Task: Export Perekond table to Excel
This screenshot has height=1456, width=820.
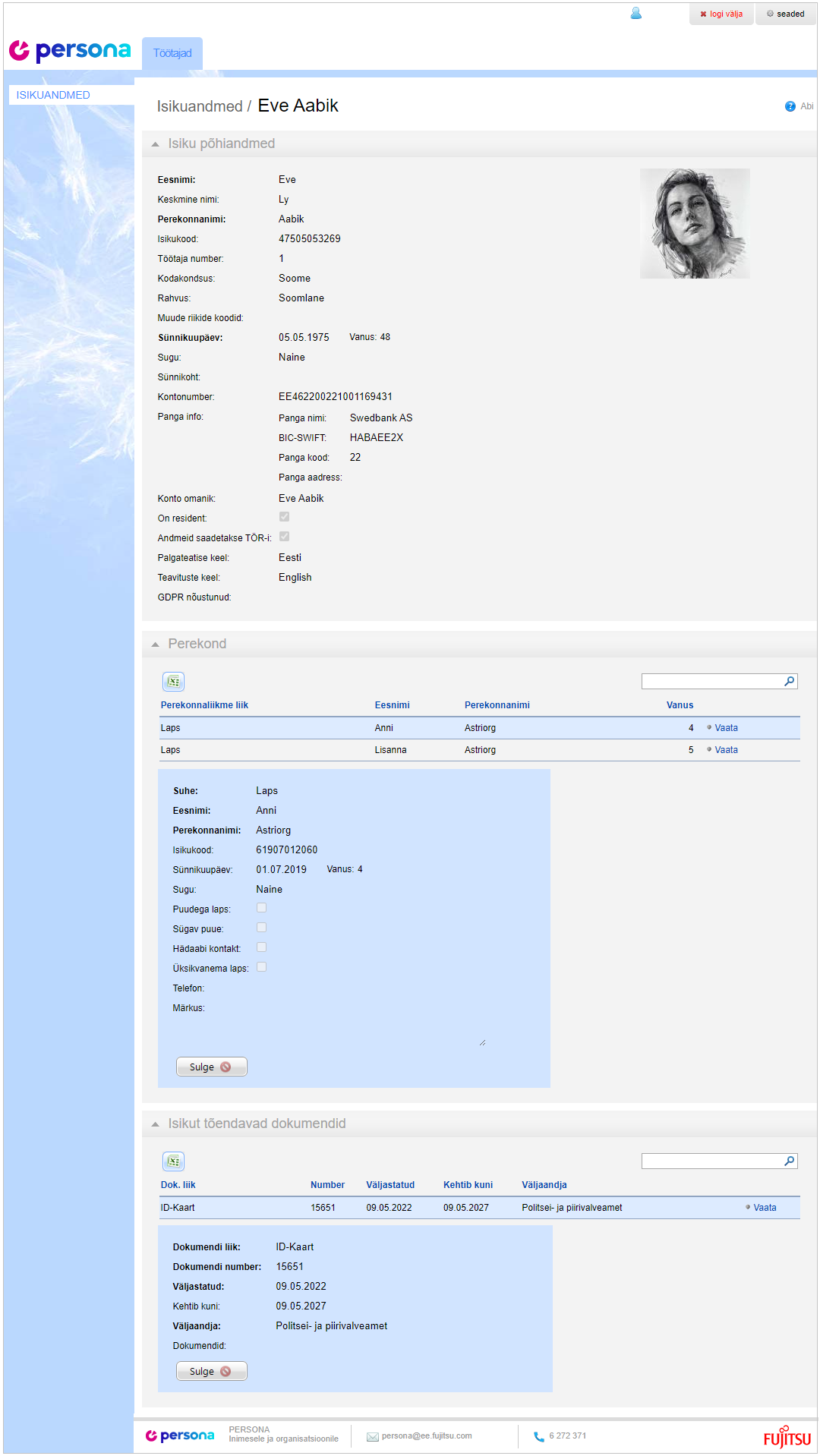Action: point(174,682)
